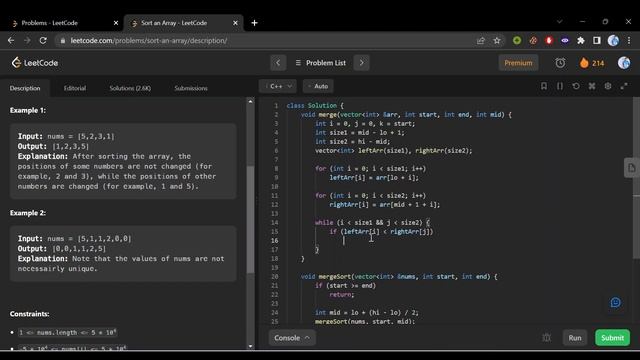Screen dimensions: 640x360
Task: Open Chrome profile avatar
Action: tap(613, 40)
